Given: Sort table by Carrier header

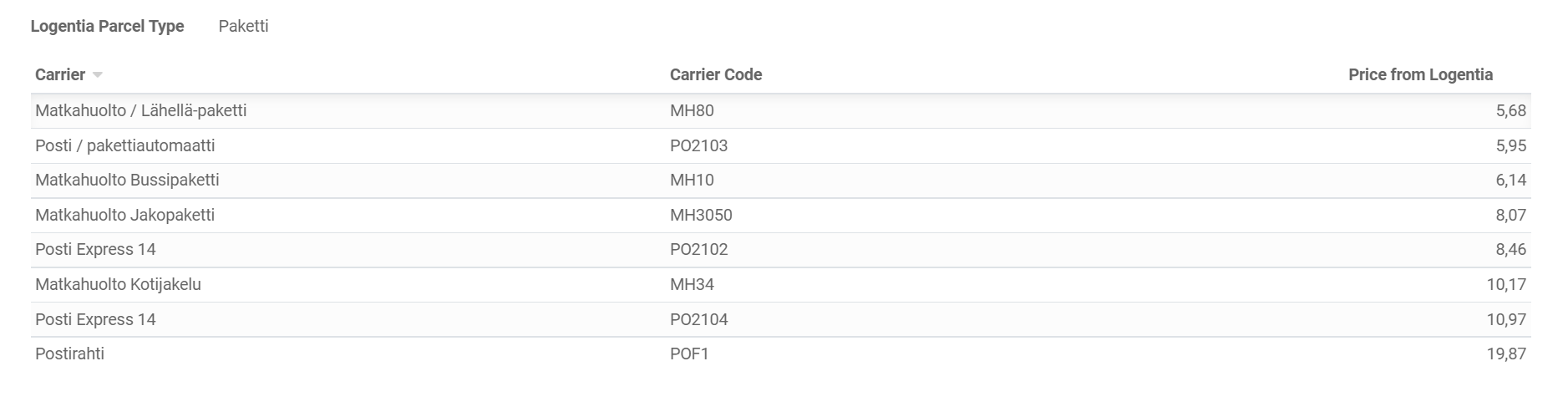Looking at the screenshot, I should pos(60,74).
